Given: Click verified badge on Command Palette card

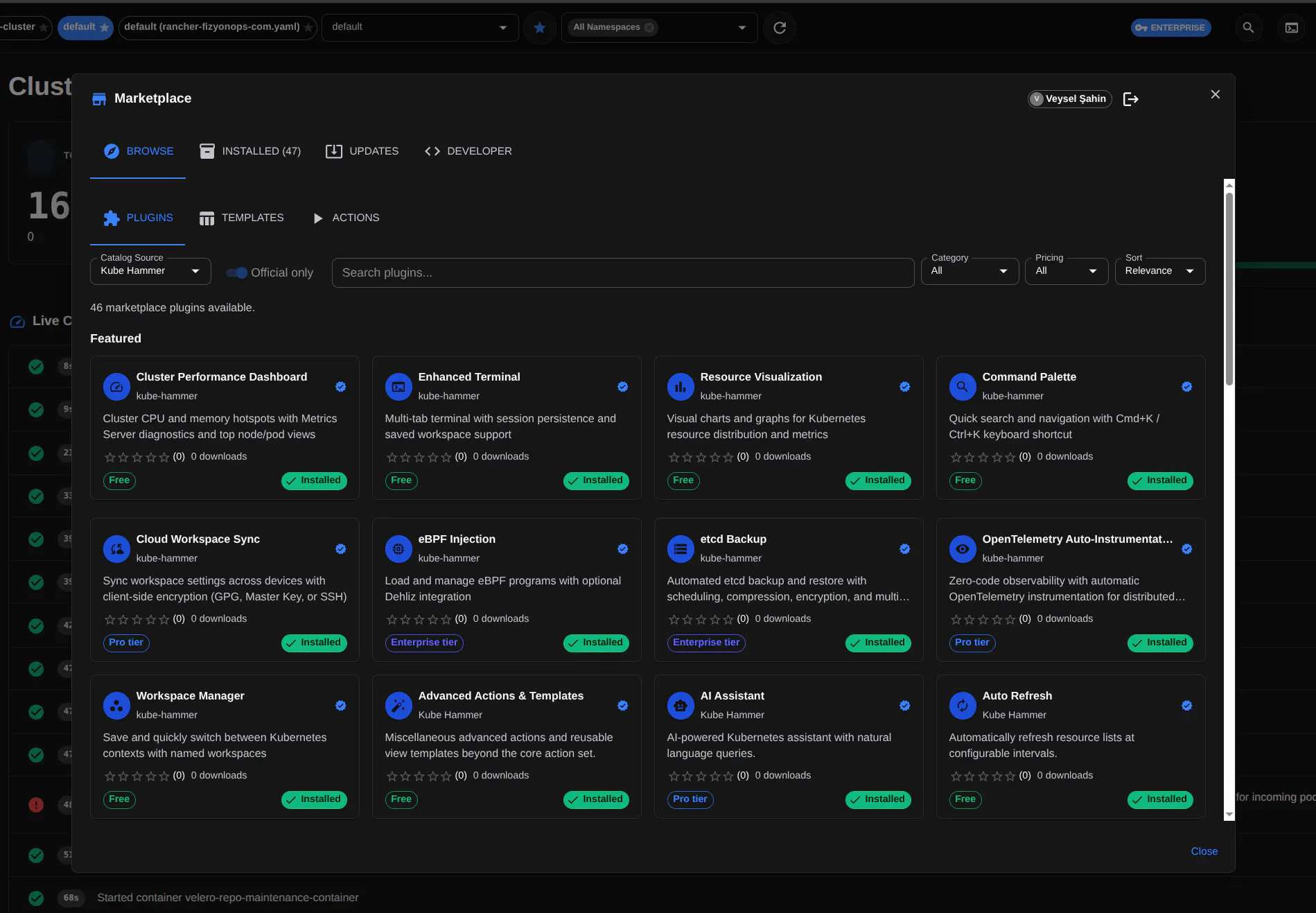Looking at the screenshot, I should click(x=1187, y=387).
